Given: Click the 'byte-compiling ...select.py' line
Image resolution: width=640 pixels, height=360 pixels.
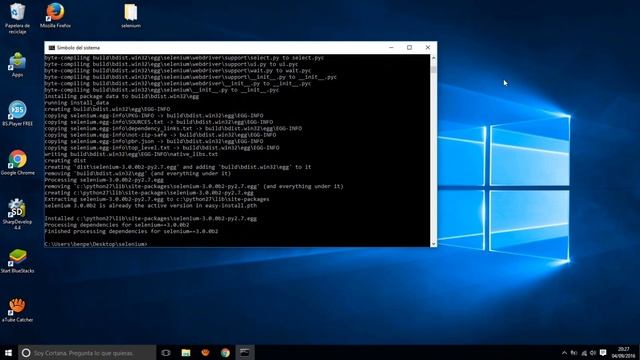Looking at the screenshot, I should point(184,58).
